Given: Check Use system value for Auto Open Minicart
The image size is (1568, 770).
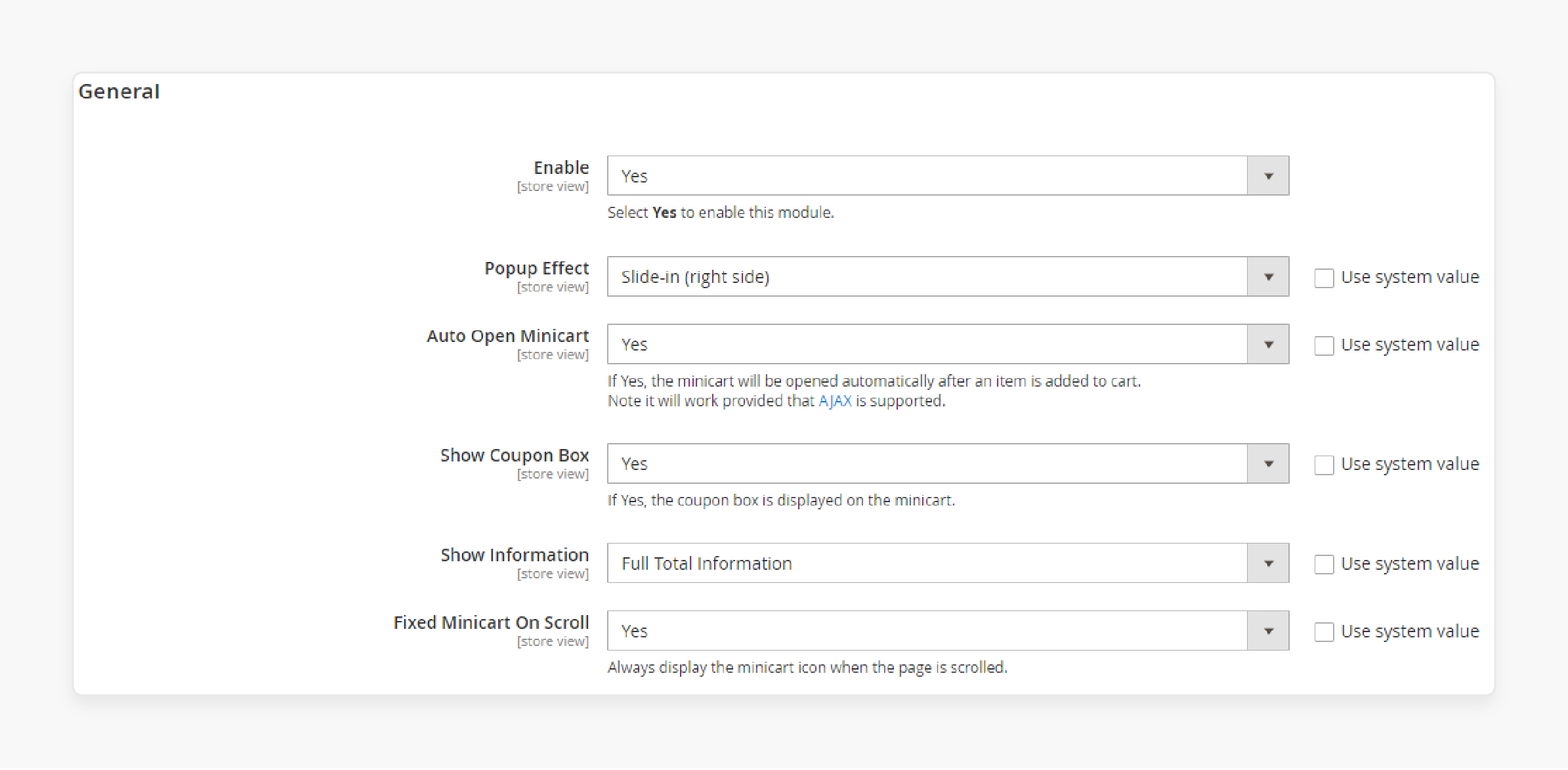Looking at the screenshot, I should tap(1324, 345).
